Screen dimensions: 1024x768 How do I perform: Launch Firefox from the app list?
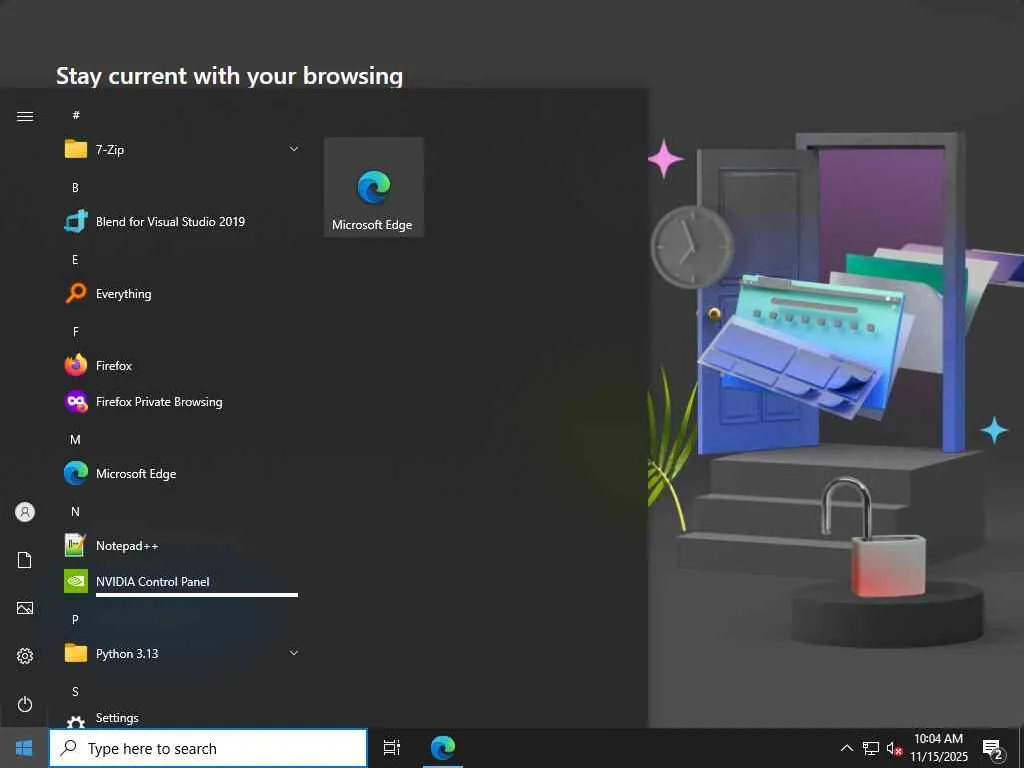[x=182, y=366]
